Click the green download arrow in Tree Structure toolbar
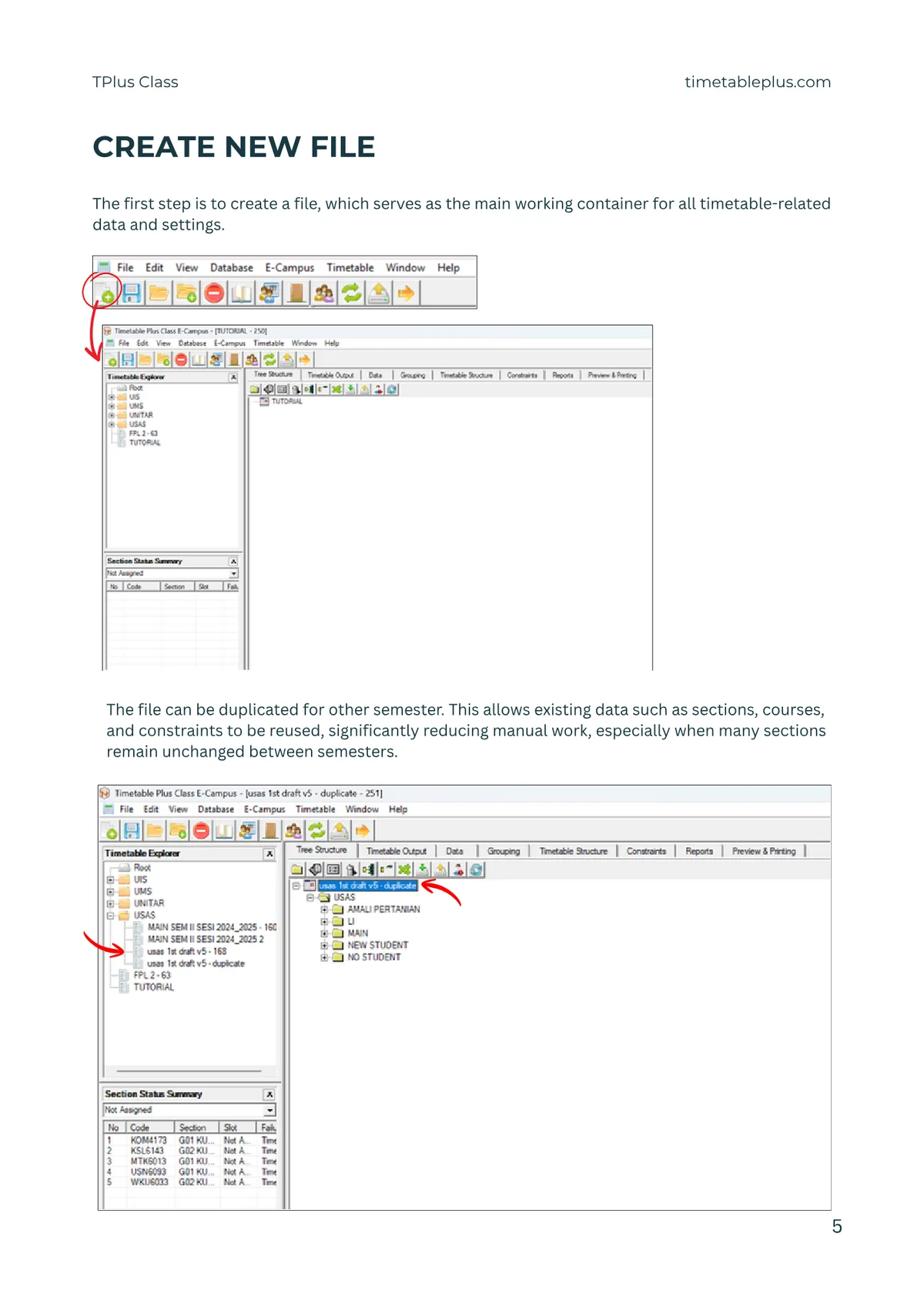 tap(422, 870)
